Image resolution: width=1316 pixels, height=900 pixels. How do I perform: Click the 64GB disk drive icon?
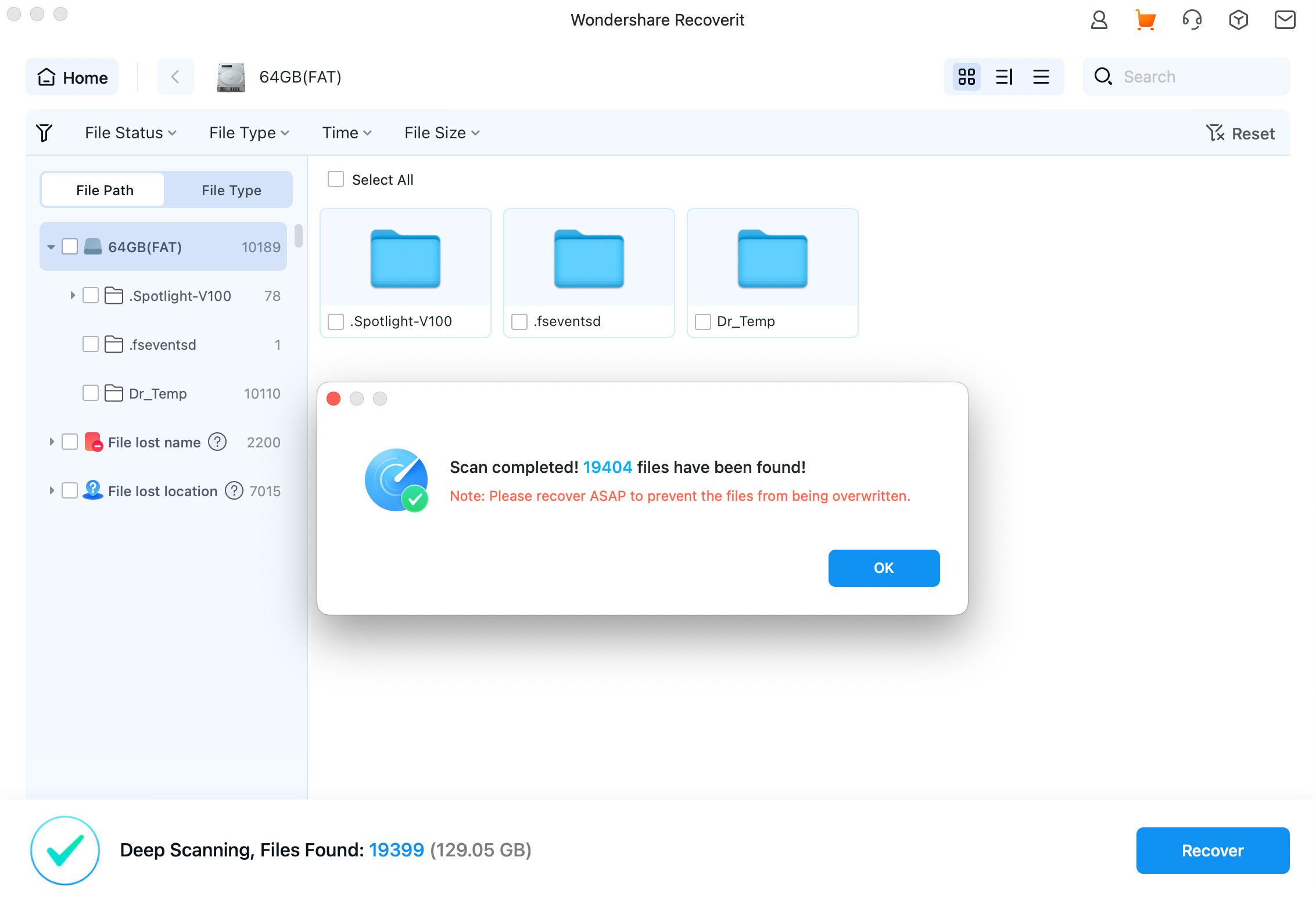[231, 77]
